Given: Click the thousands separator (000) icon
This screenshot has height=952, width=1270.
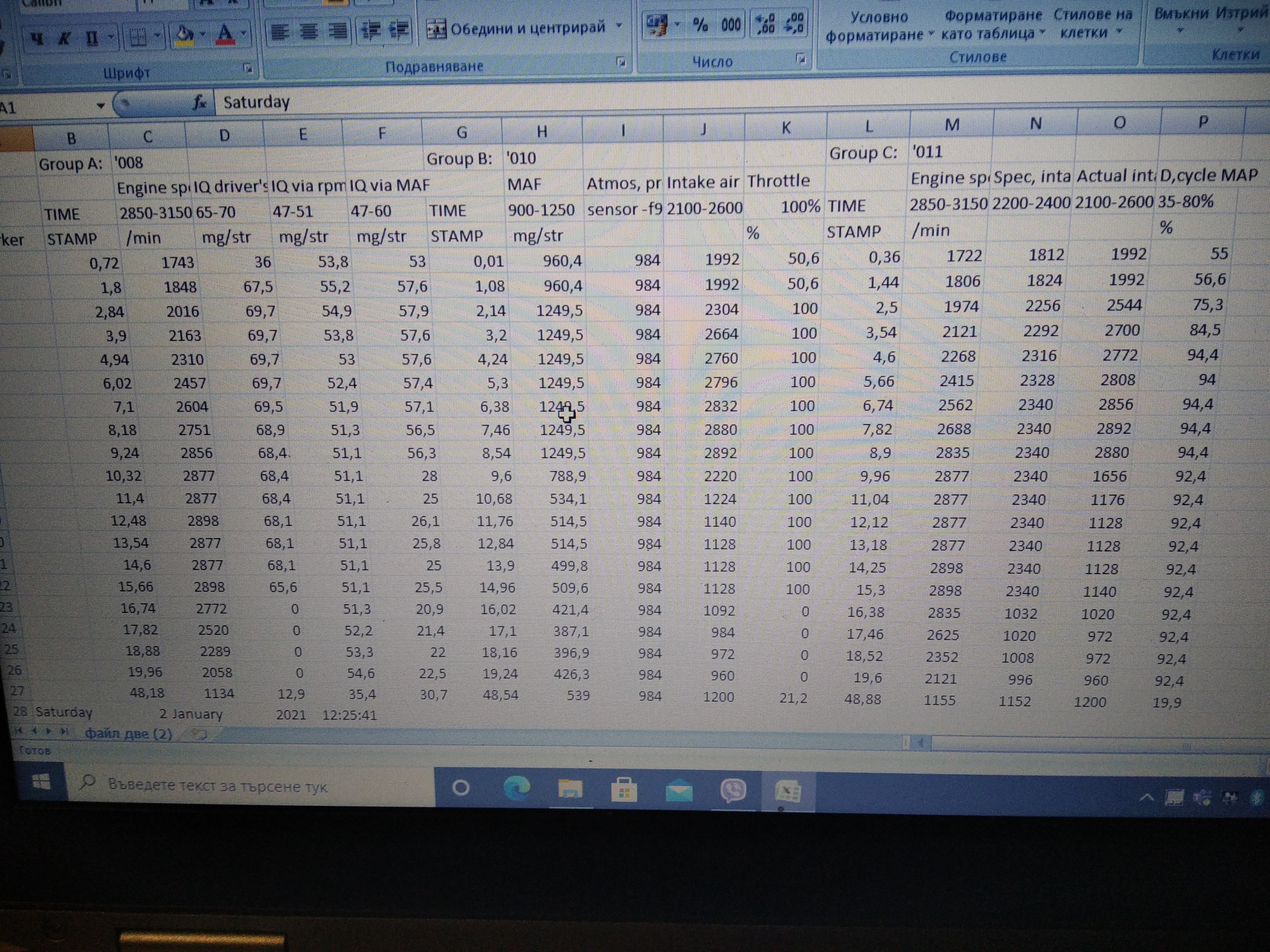Looking at the screenshot, I should [731, 25].
